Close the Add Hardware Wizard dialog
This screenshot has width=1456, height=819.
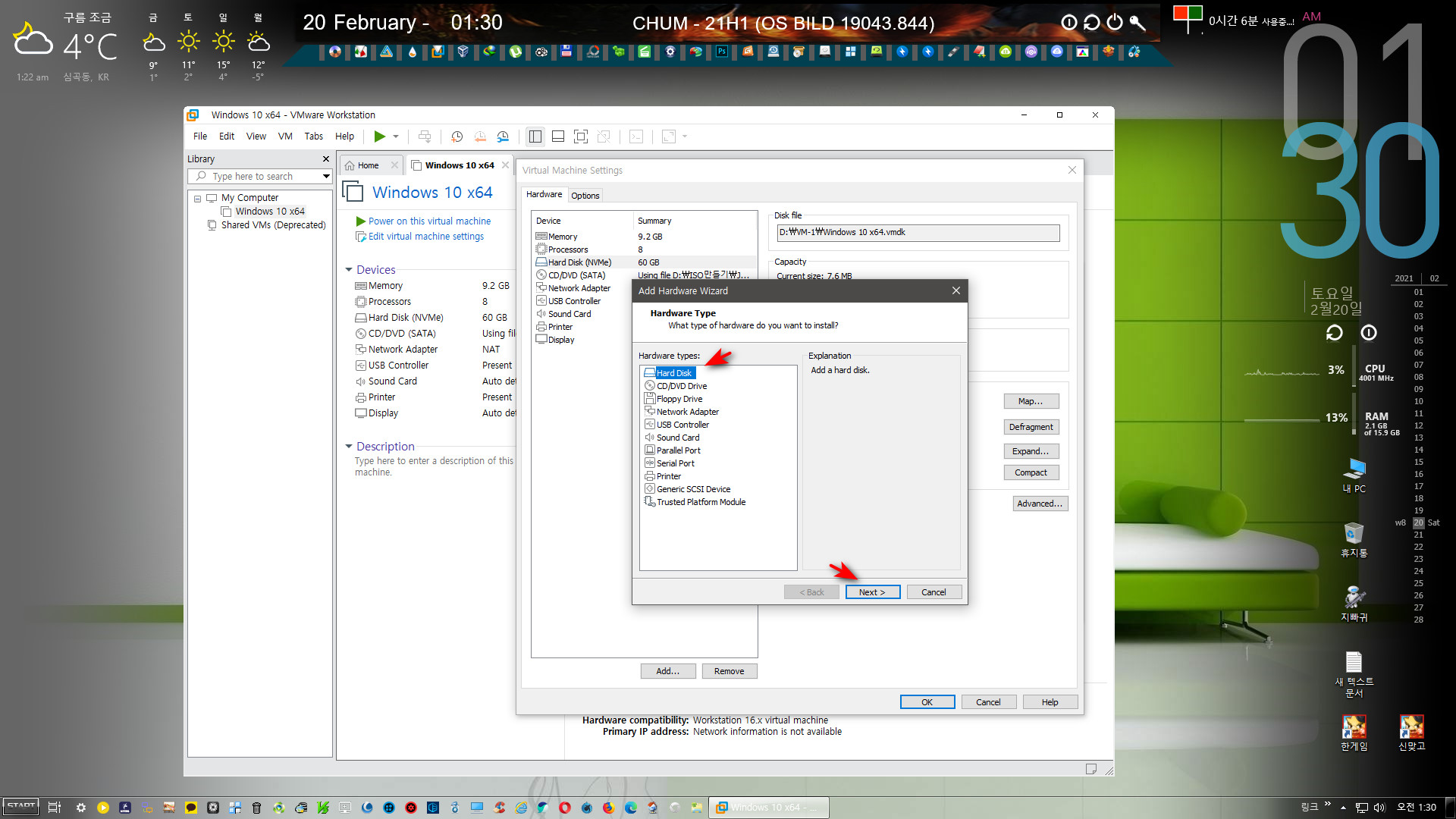(956, 290)
